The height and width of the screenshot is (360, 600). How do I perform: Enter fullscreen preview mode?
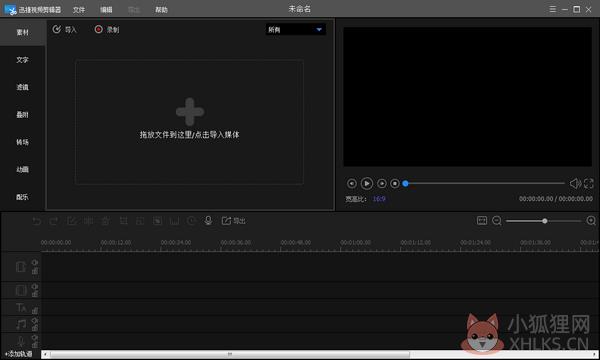coord(589,184)
